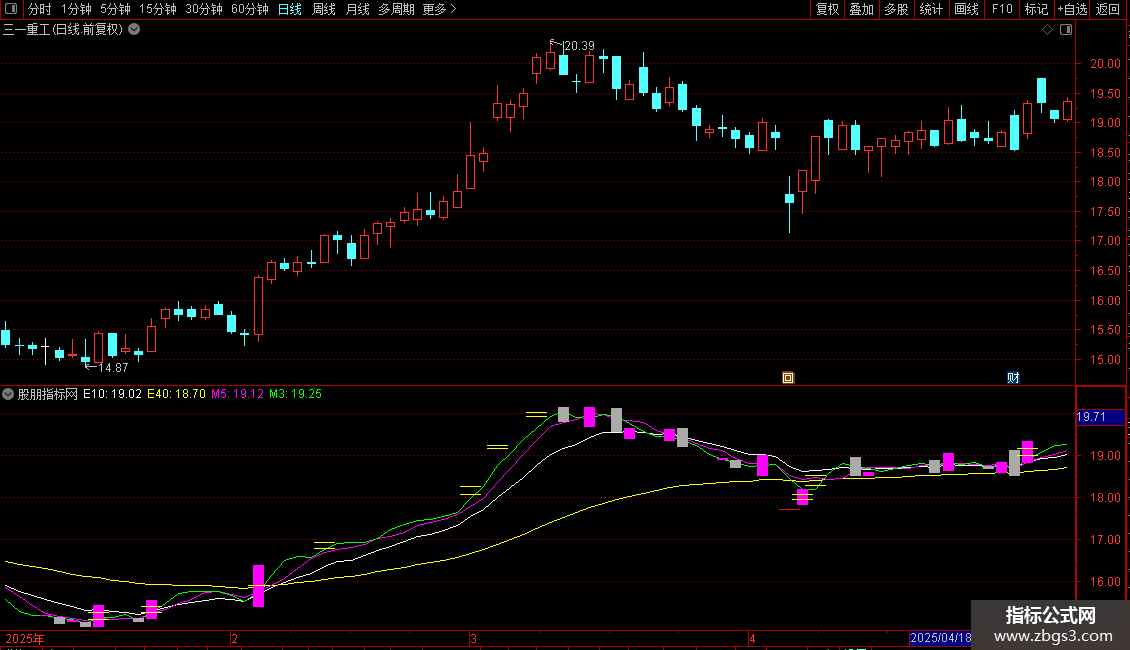Open indicator dropdown beside 股朋指标网
This screenshot has height=650, width=1130.
(x=8, y=394)
